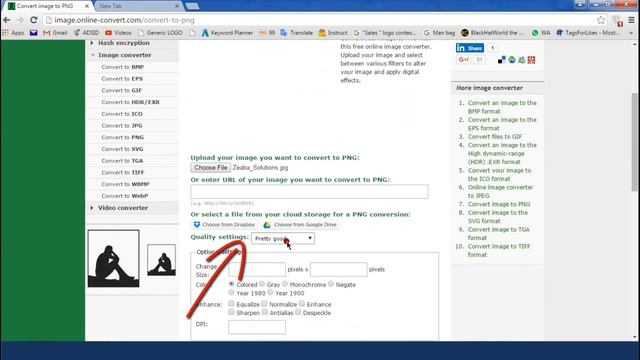Click the Choose File button
640x360 pixels.
coord(211,168)
